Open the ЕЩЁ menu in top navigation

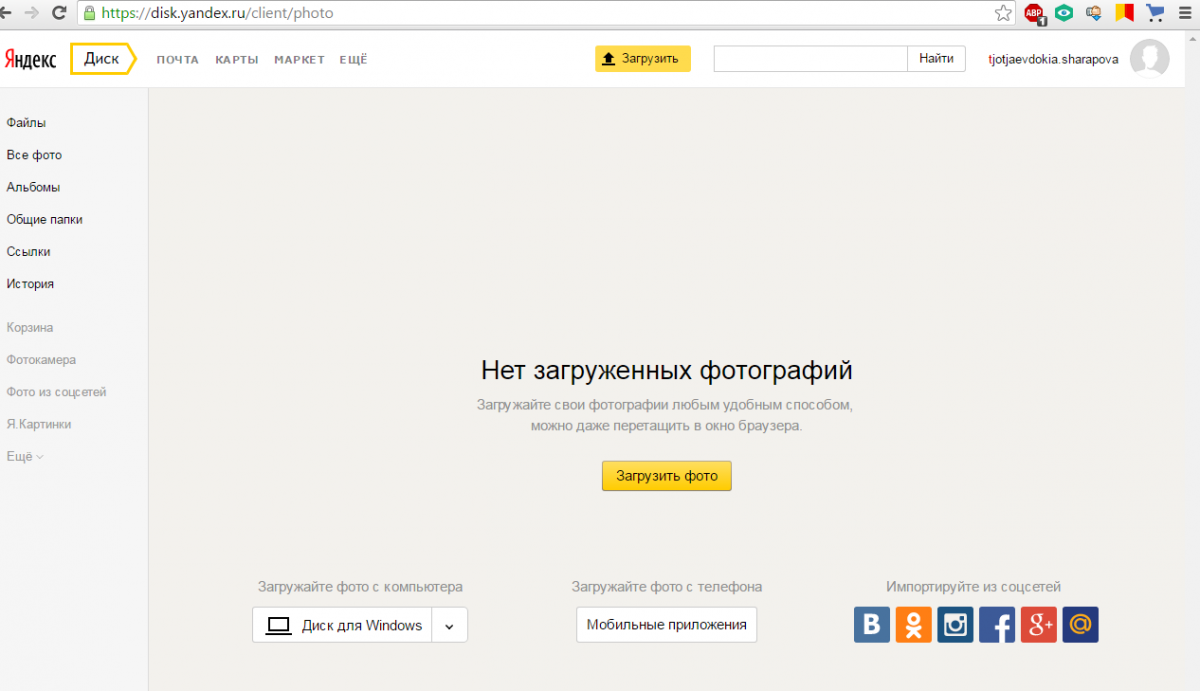353,60
